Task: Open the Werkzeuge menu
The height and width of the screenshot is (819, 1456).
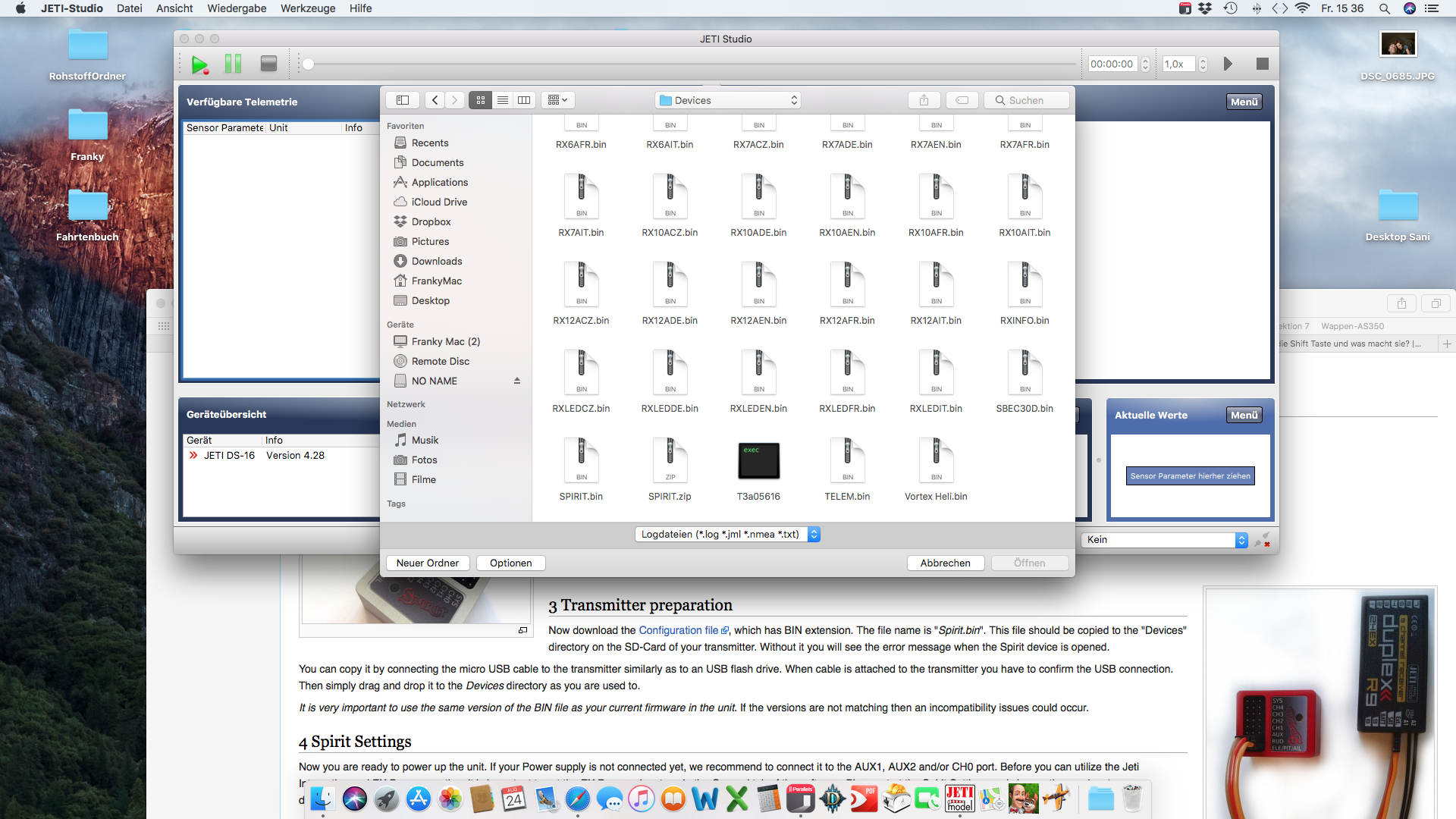Action: click(x=308, y=8)
